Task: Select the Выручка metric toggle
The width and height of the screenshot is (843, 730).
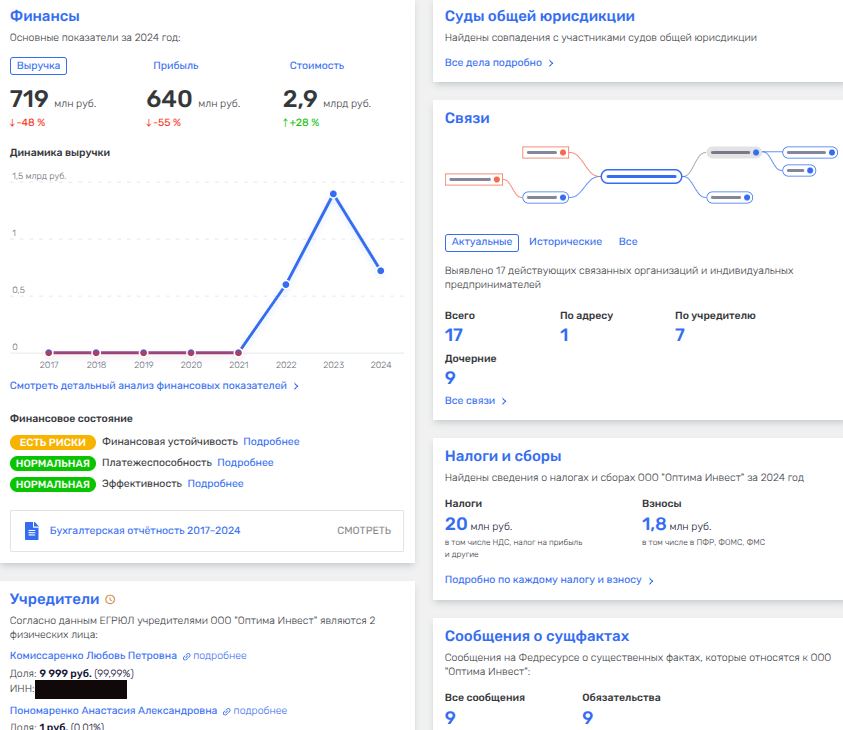Action: click(39, 66)
